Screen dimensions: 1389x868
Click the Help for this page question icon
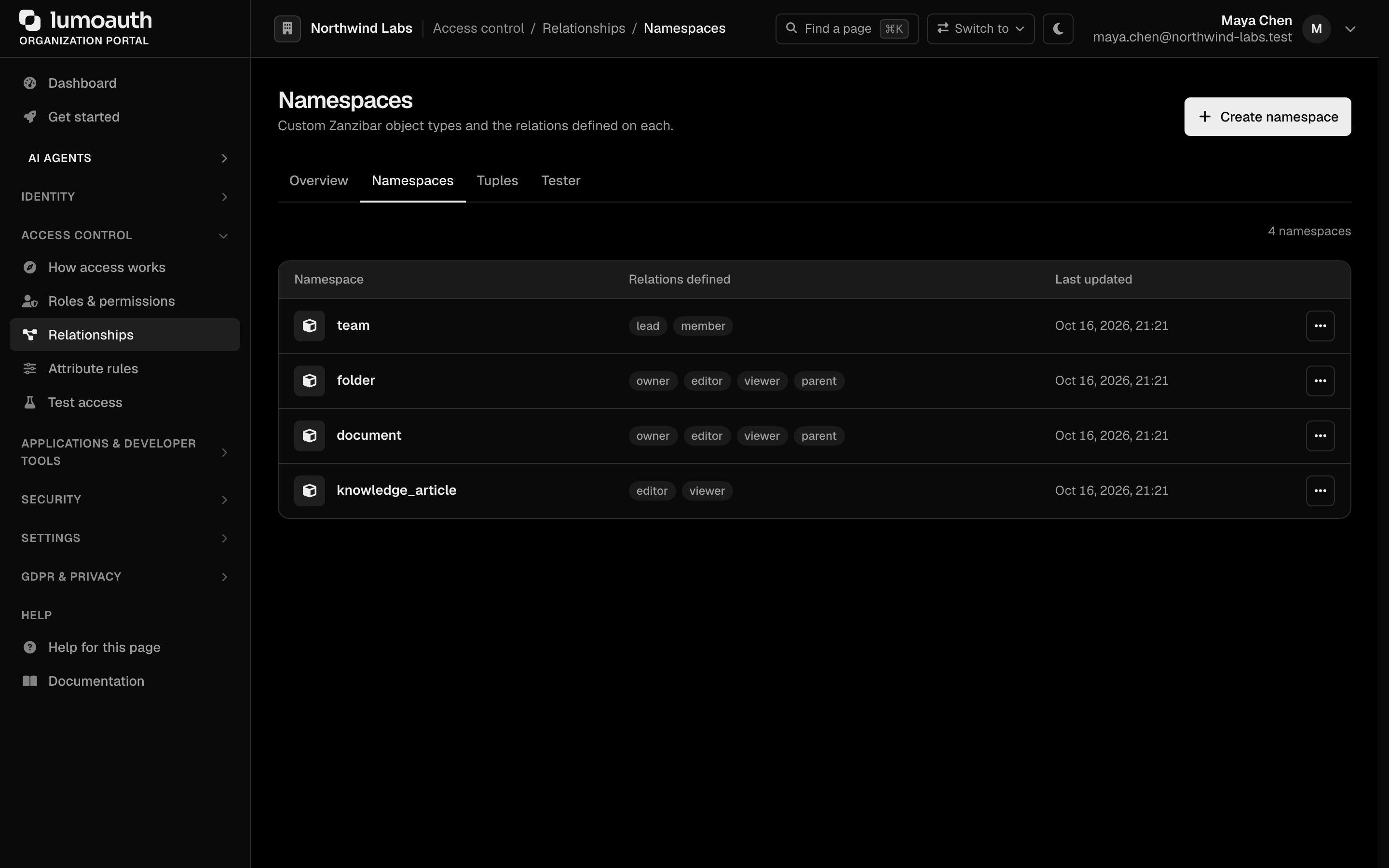tap(30, 648)
